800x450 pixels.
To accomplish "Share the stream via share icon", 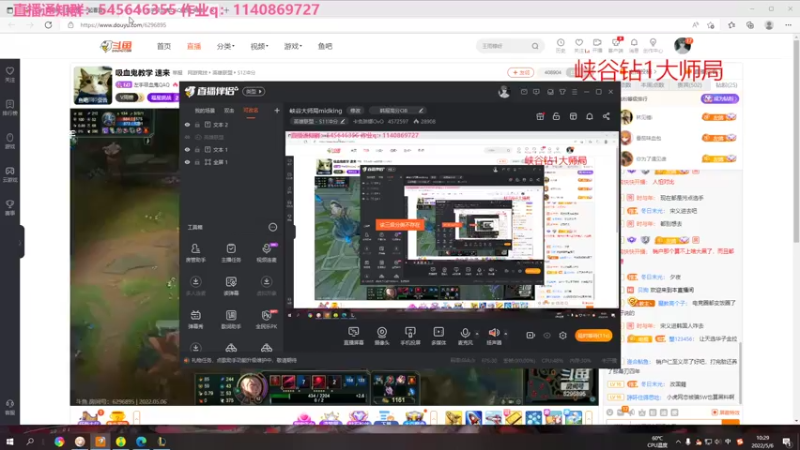I will point(606,117).
